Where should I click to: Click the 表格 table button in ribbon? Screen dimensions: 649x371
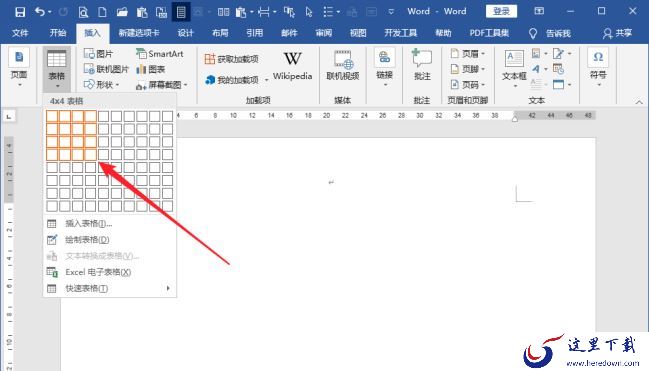(57, 69)
